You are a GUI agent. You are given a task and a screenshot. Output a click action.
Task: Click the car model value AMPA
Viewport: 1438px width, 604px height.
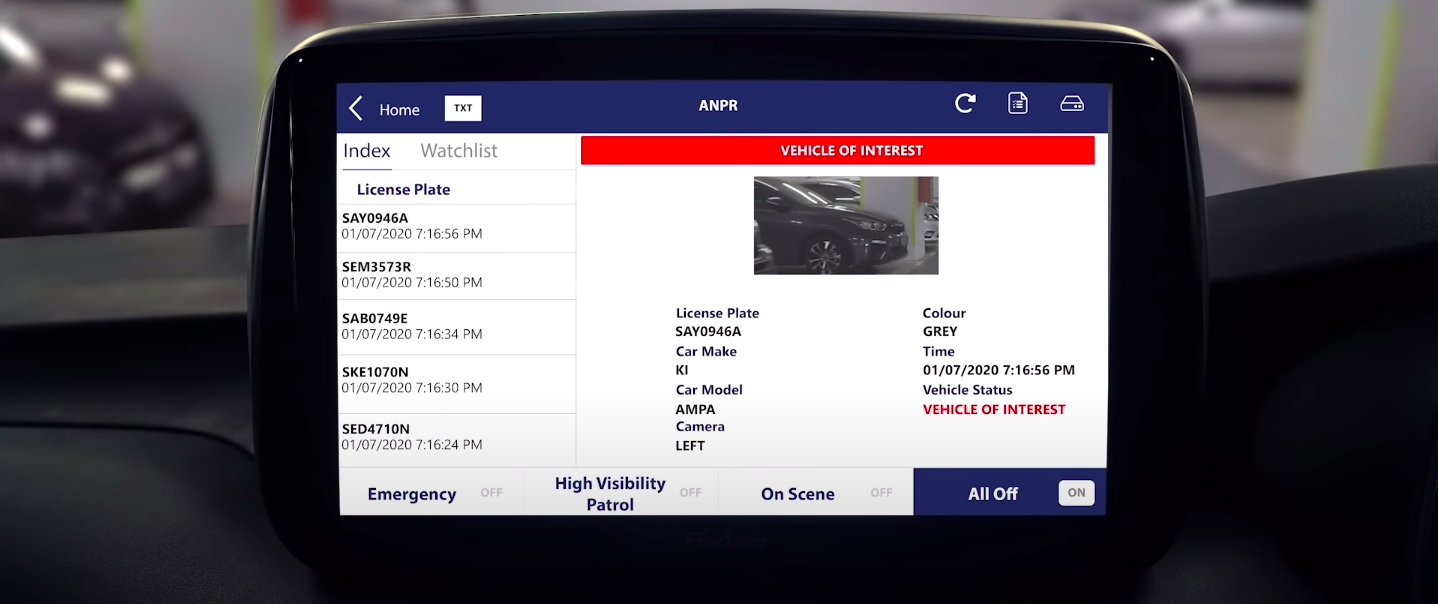point(695,409)
